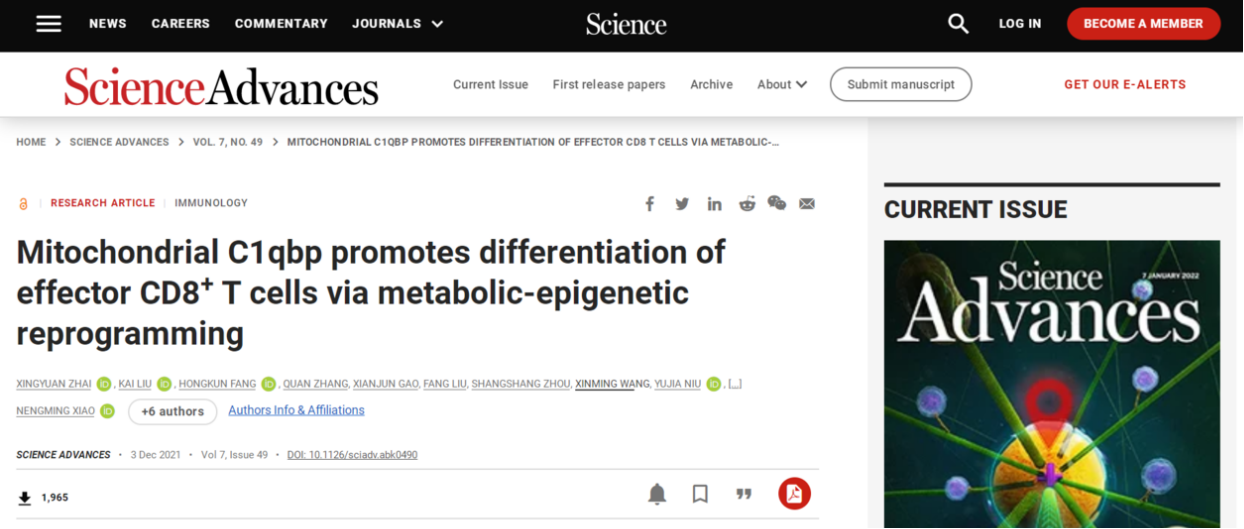Enable article alerts with bell icon
This screenshot has height=529, width=1244.
[x=657, y=493]
